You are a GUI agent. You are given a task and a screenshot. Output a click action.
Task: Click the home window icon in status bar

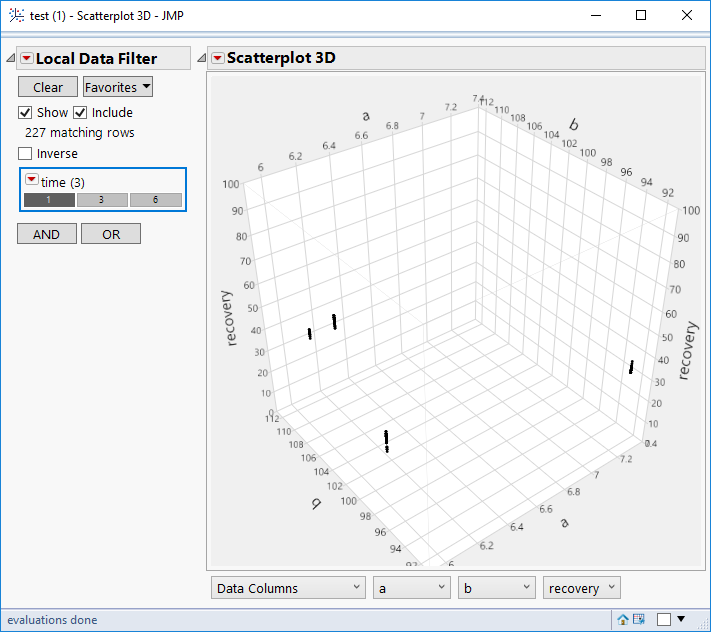pos(623,620)
